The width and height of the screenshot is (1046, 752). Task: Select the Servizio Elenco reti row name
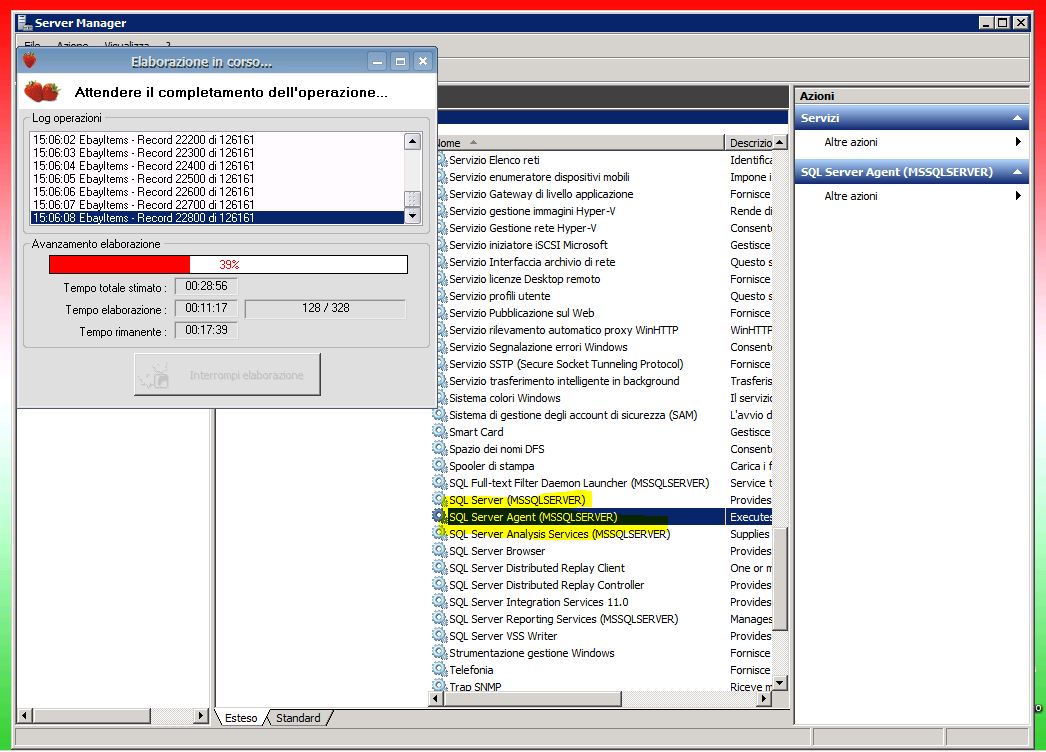(x=494, y=160)
